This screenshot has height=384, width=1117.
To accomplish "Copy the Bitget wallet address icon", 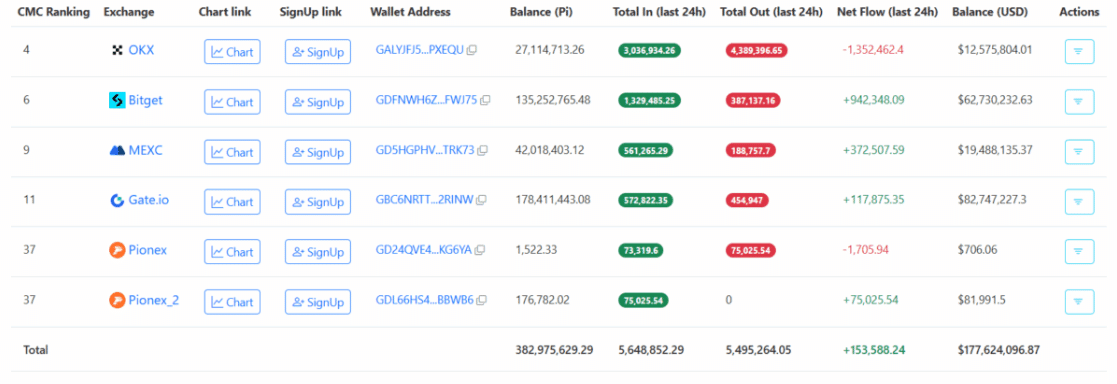I will click(x=485, y=100).
